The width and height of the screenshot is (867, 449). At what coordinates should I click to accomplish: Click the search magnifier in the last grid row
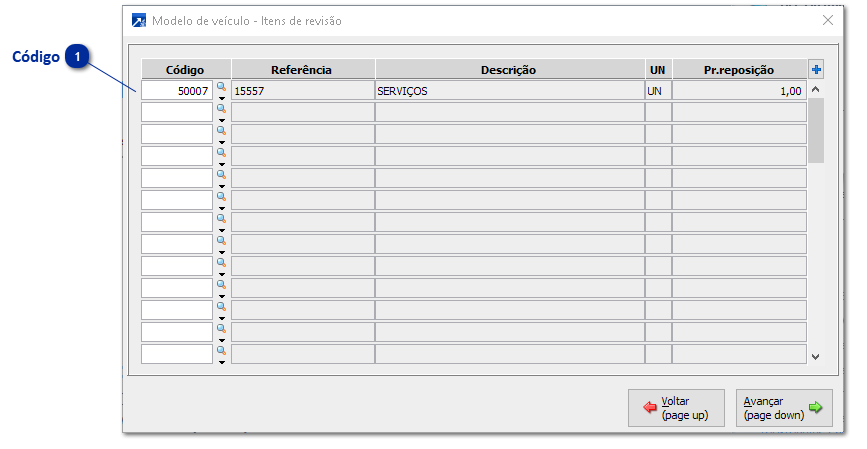pos(221,351)
